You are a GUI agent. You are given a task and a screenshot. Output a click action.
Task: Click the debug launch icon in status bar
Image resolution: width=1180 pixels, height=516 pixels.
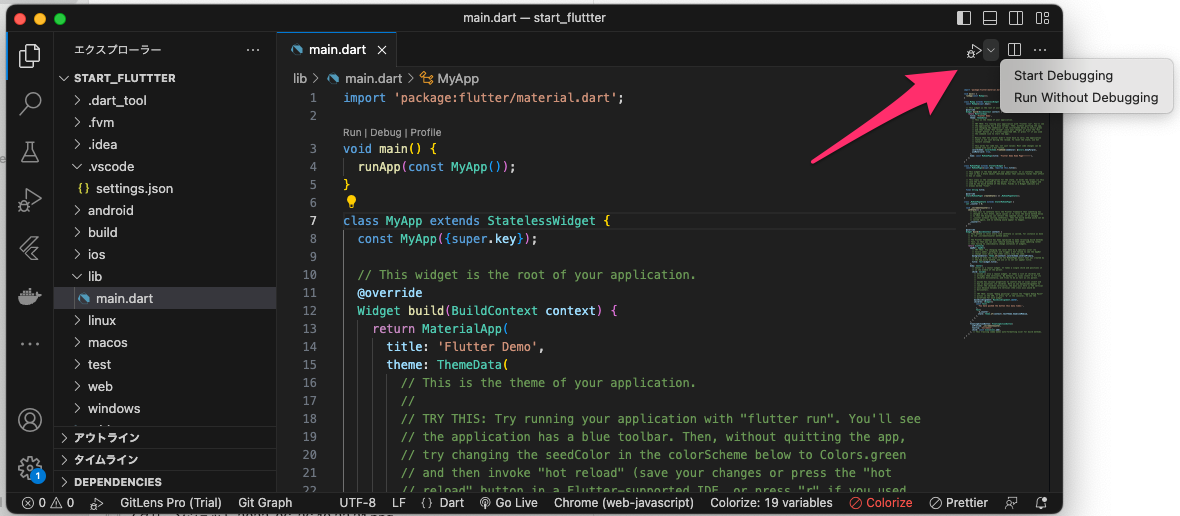(96, 502)
